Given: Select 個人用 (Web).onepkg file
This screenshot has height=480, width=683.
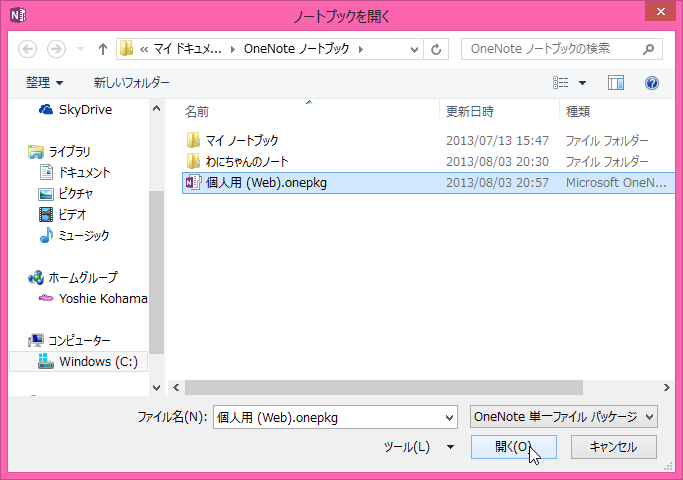Looking at the screenshot, I should coord(428,183).
